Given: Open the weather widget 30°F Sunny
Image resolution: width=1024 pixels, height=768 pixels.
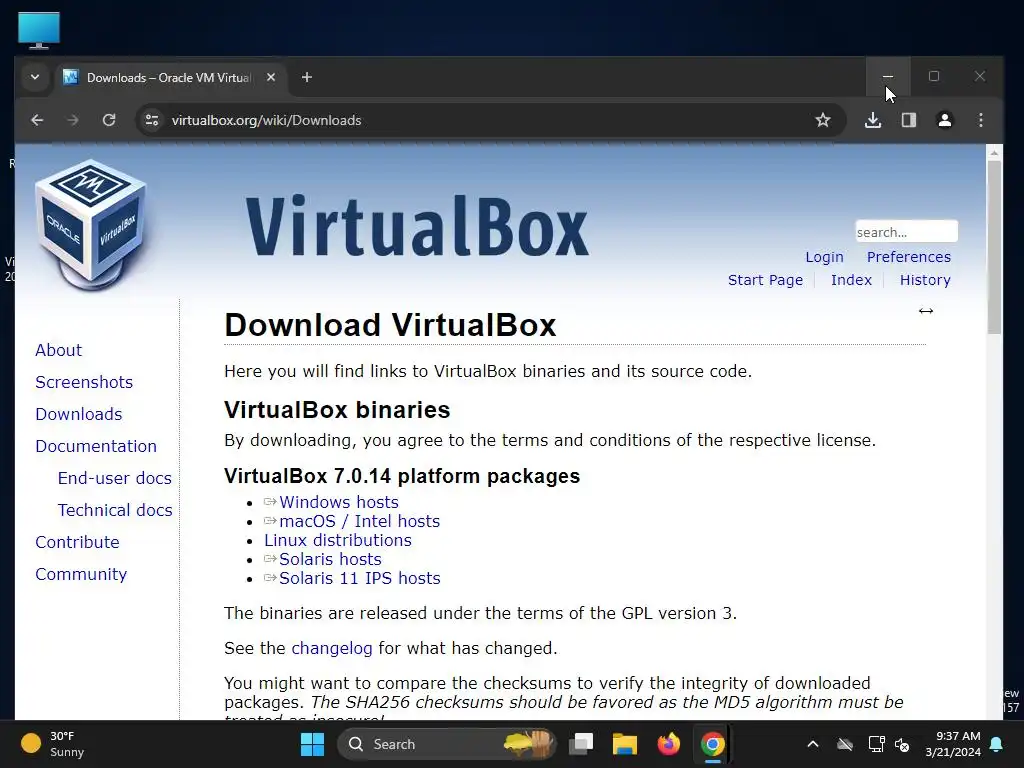Looking at the screenshot, I should click(53, 744).
